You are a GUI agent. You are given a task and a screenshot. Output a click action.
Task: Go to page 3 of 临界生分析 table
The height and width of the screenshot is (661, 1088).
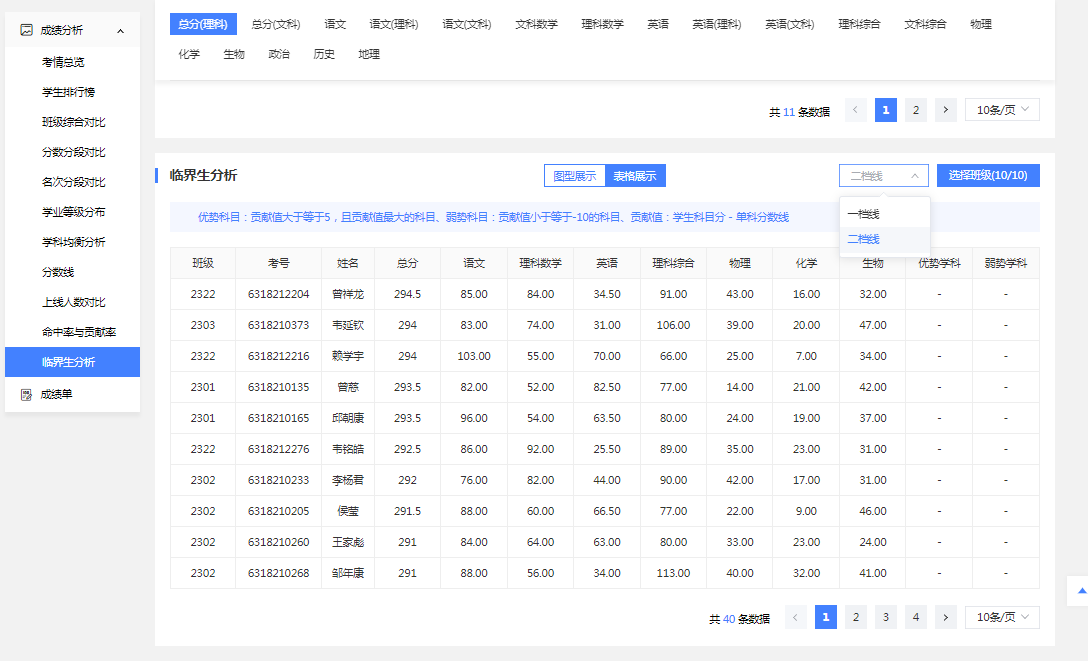886,617
